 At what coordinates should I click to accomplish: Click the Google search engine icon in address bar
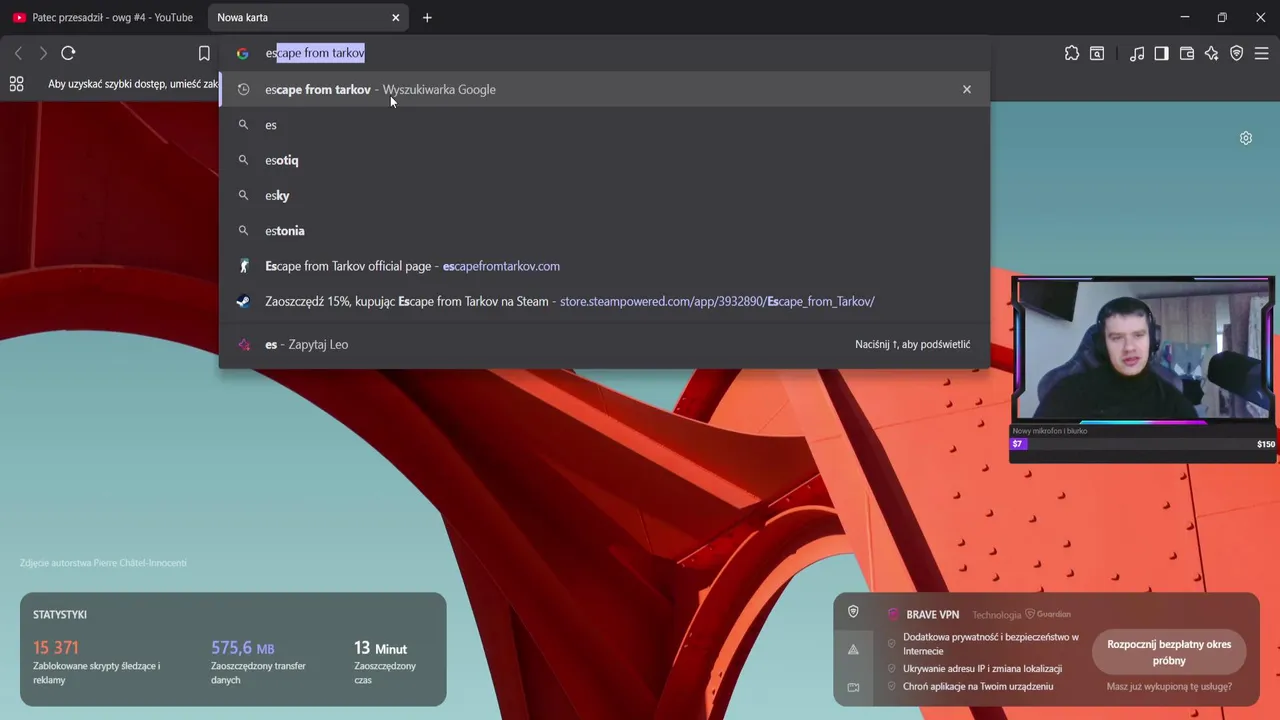point(242,53)
